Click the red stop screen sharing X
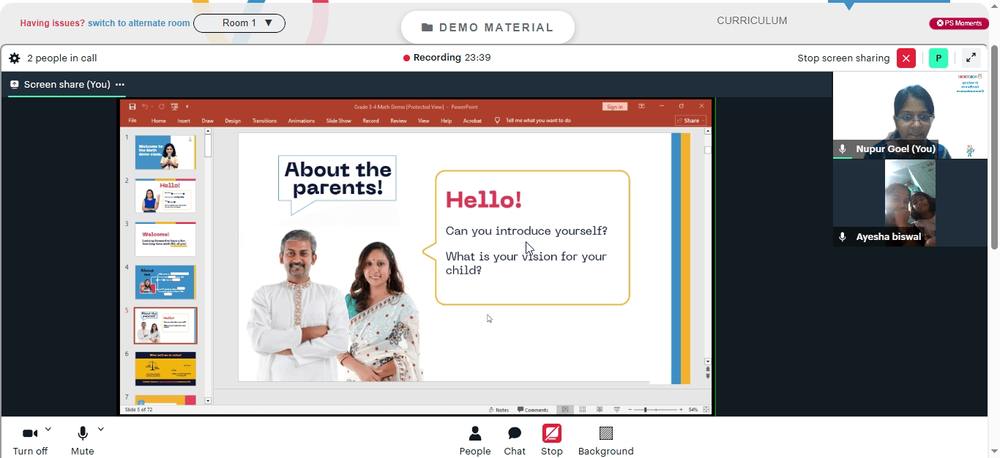The height and width of the screenshot is (458, 1000). pyautogui.click(x=906, y=58)
